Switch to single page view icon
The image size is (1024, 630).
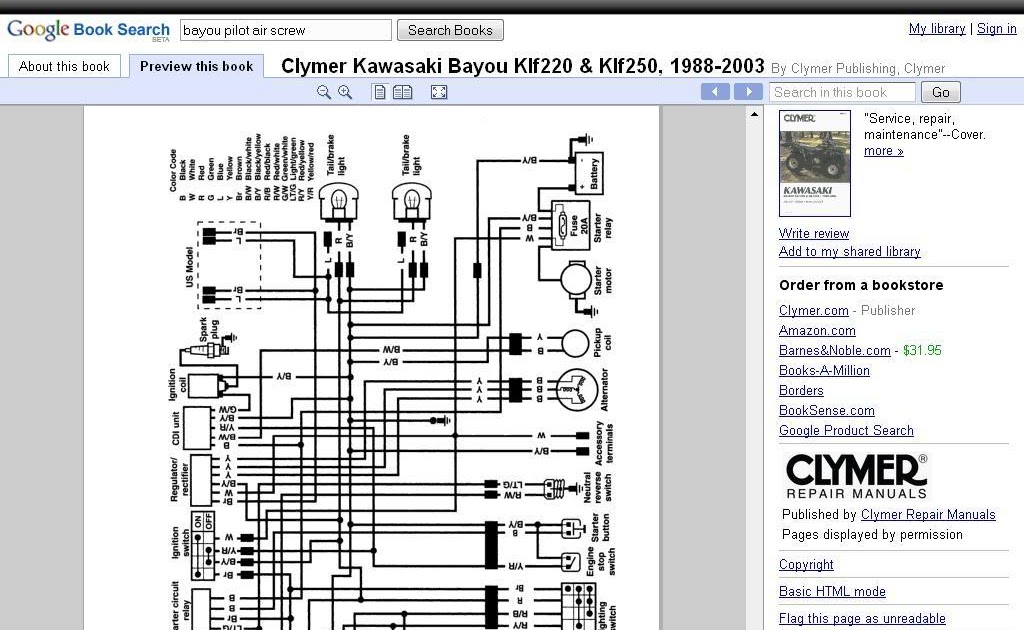379,92
